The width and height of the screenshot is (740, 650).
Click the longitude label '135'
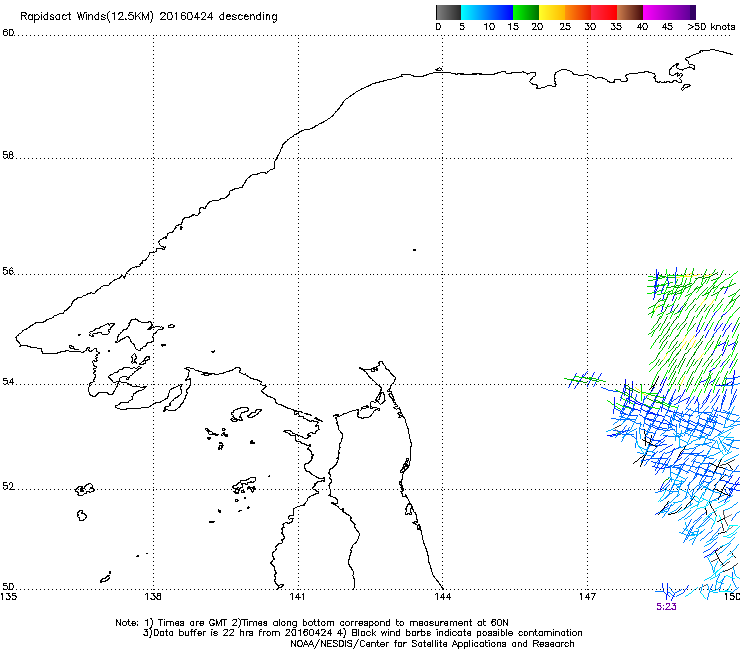(x=9, y=597)
